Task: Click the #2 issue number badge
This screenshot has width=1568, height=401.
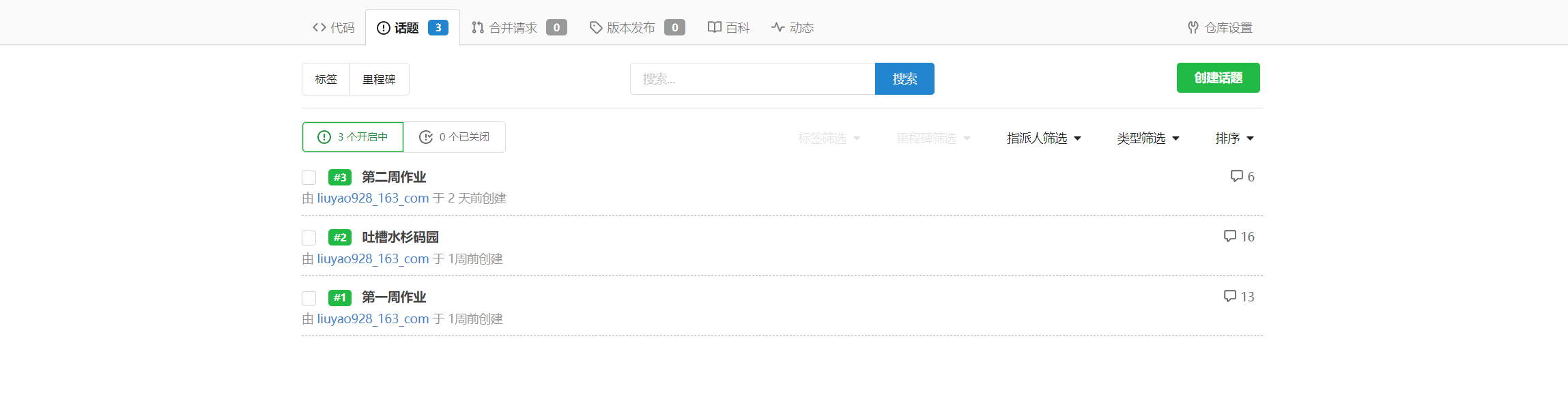Action: (x=340, y=237)
